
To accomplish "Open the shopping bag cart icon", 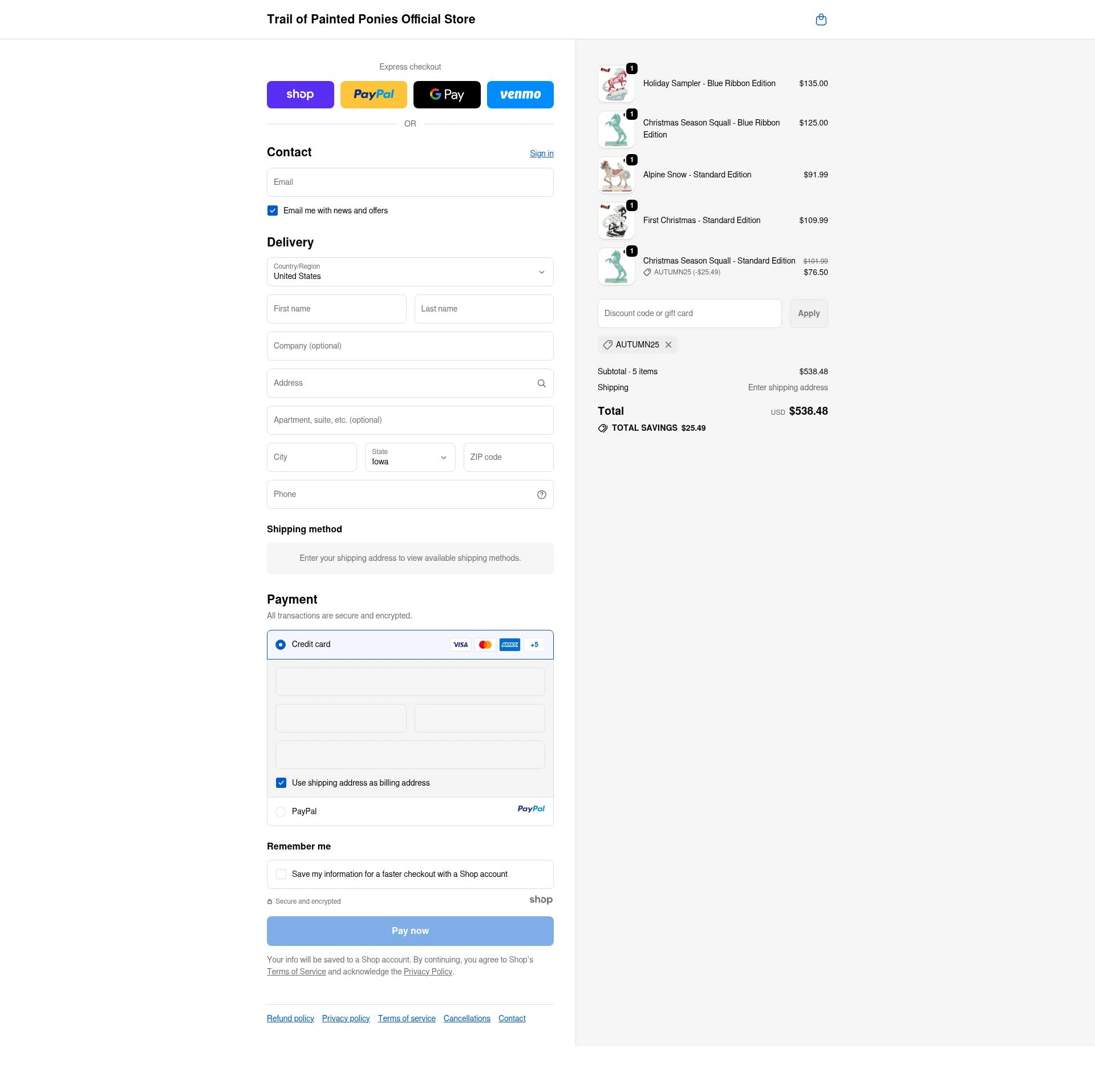I will (x=821, y=20).
